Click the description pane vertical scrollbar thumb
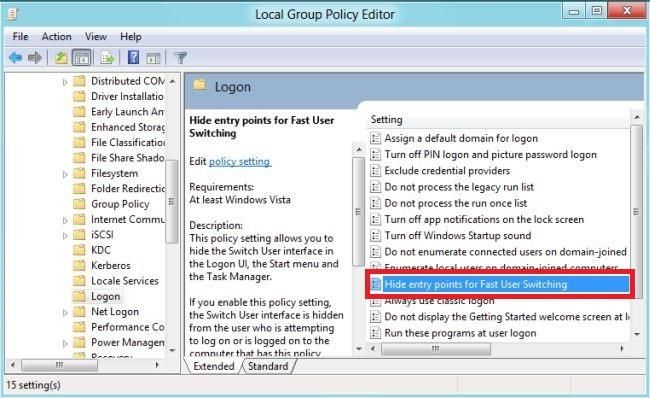 click(359, 212)
